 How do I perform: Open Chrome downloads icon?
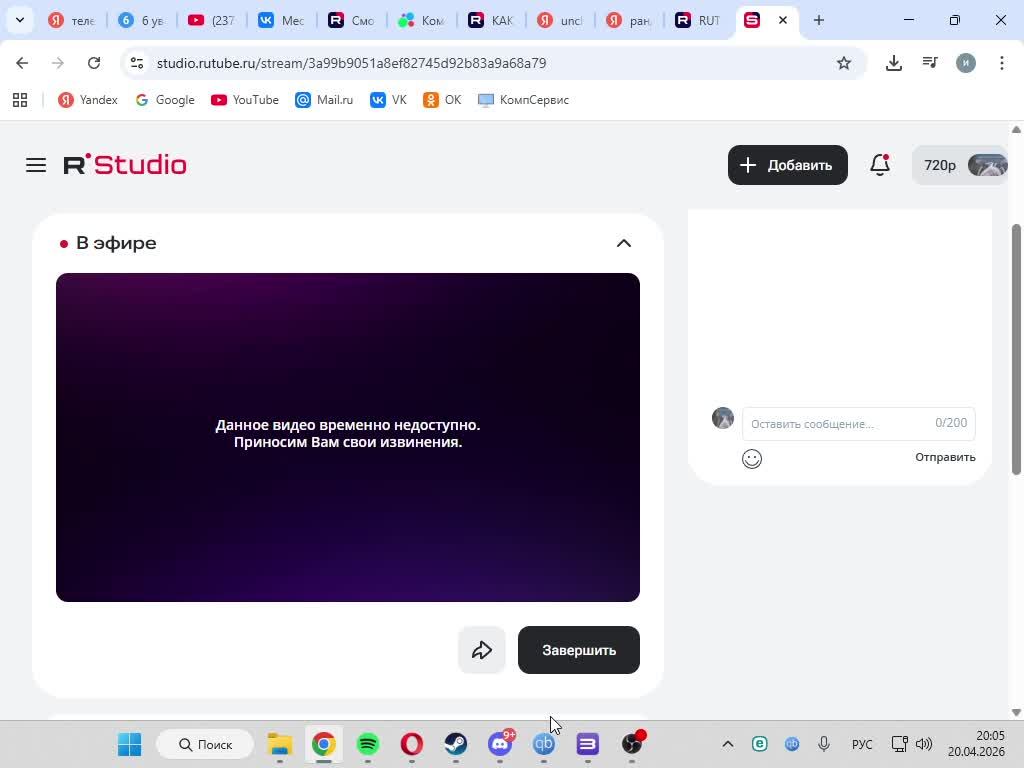click(x=894, y=63)
